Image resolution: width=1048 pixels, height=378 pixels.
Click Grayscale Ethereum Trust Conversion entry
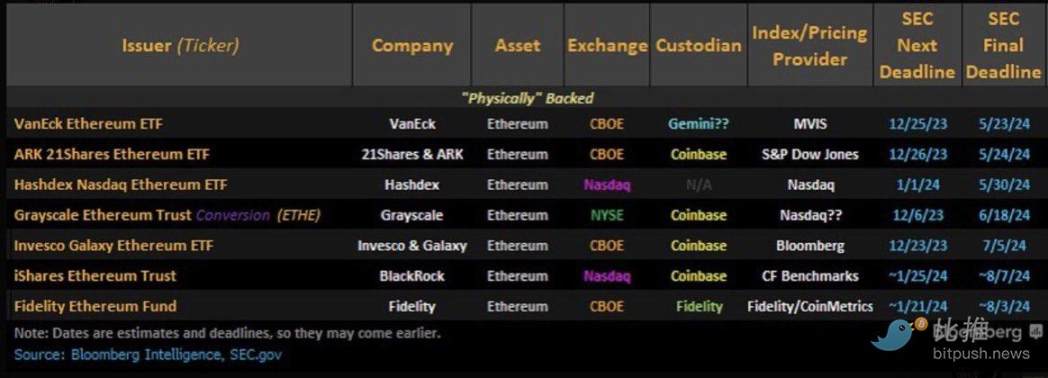coord(167,215)
